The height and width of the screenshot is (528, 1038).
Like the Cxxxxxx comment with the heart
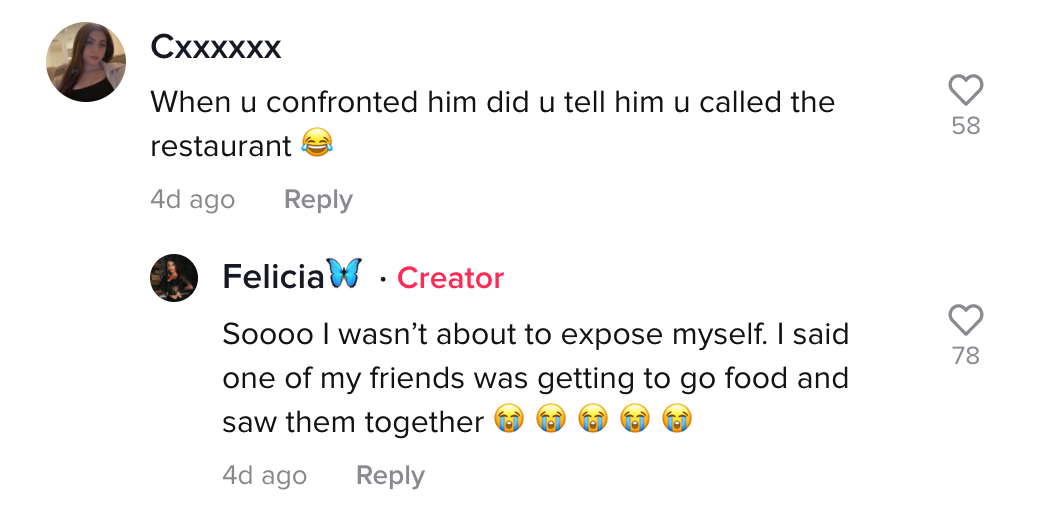[965, 90]
